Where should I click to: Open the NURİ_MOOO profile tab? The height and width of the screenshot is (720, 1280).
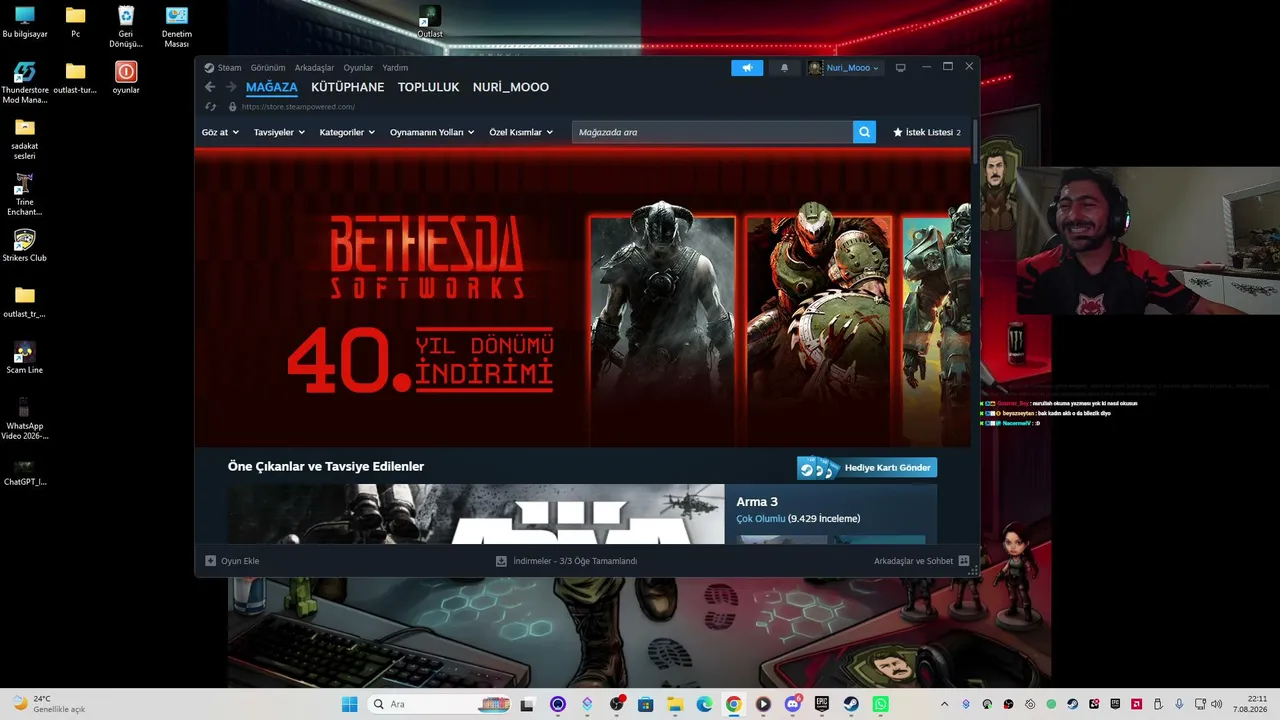(511, 87)
